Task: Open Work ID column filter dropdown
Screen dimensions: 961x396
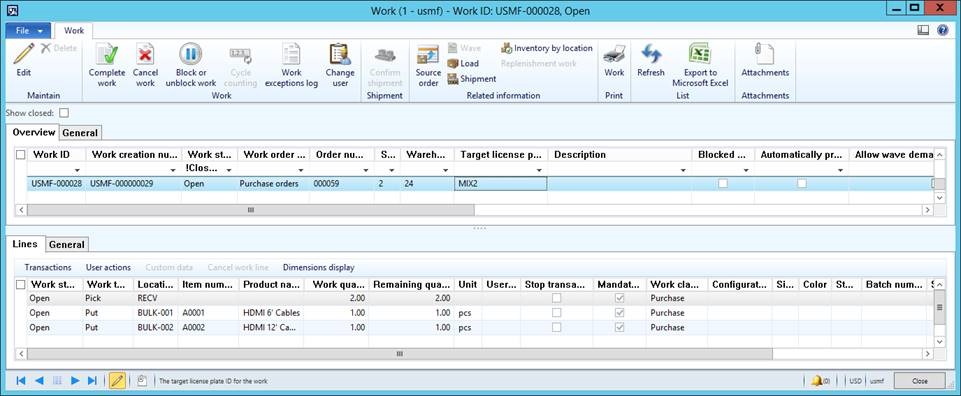Action: [x=77, y=170]
